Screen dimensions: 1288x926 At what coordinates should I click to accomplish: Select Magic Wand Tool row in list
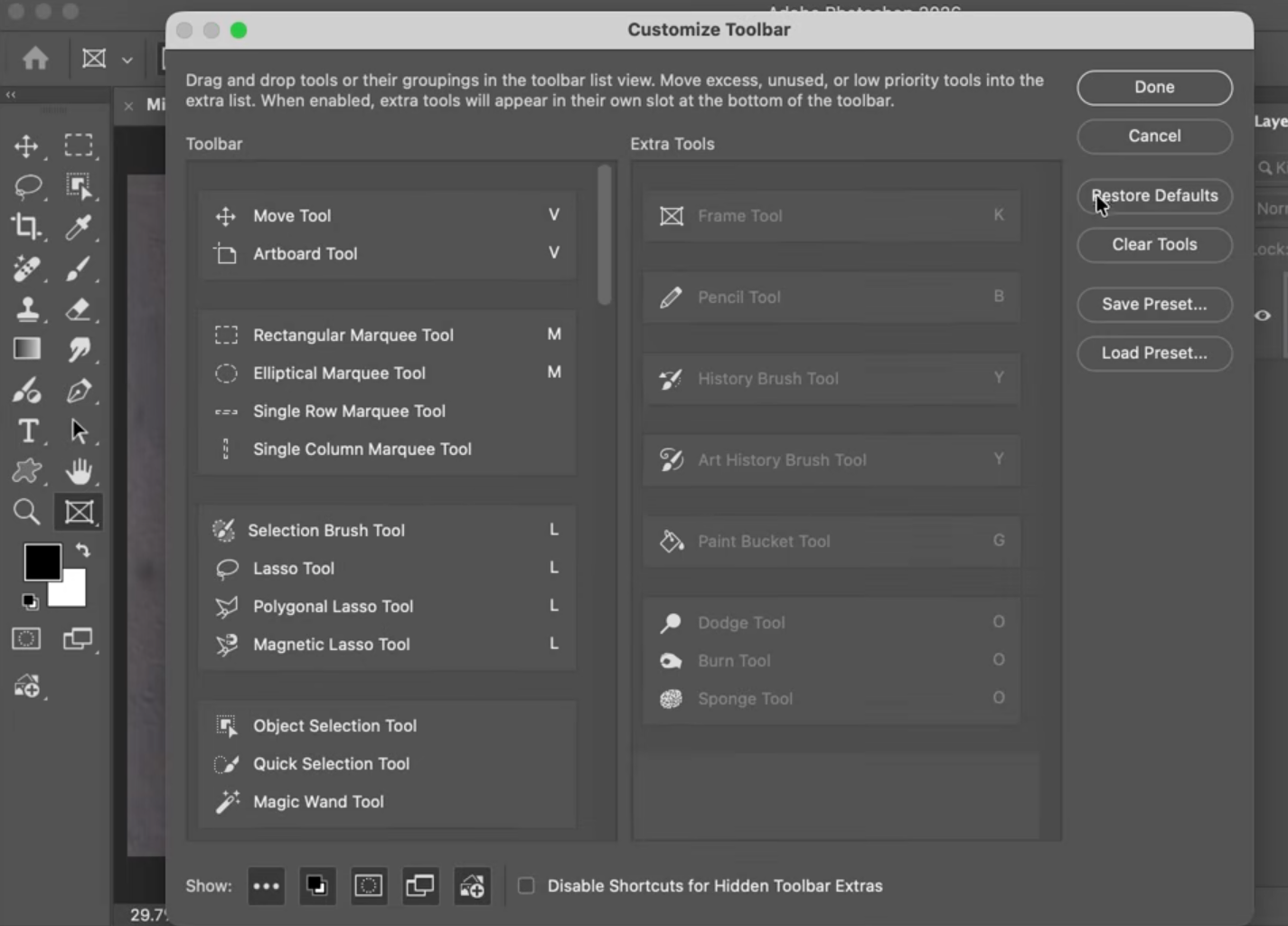point(387,802)
